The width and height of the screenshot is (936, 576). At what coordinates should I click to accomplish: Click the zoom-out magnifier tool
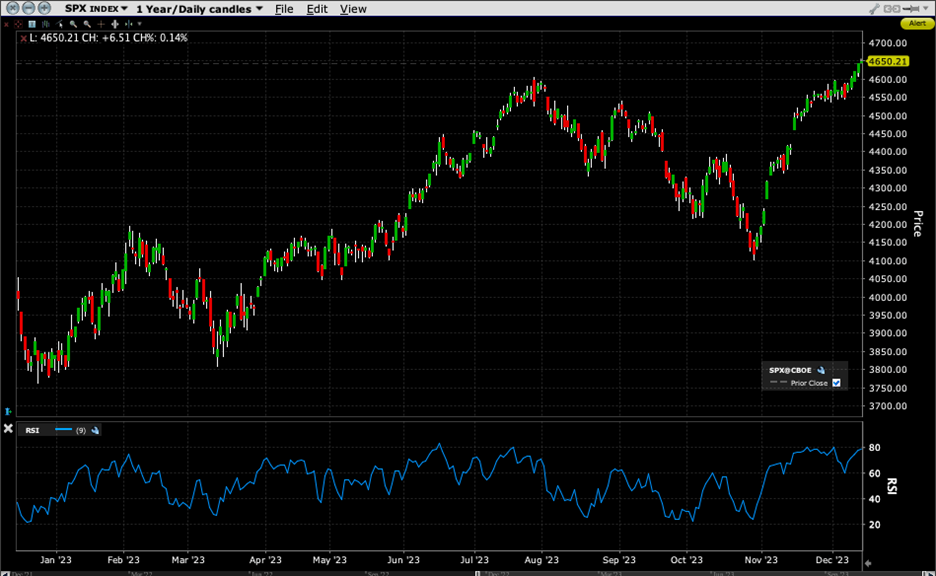85,23
